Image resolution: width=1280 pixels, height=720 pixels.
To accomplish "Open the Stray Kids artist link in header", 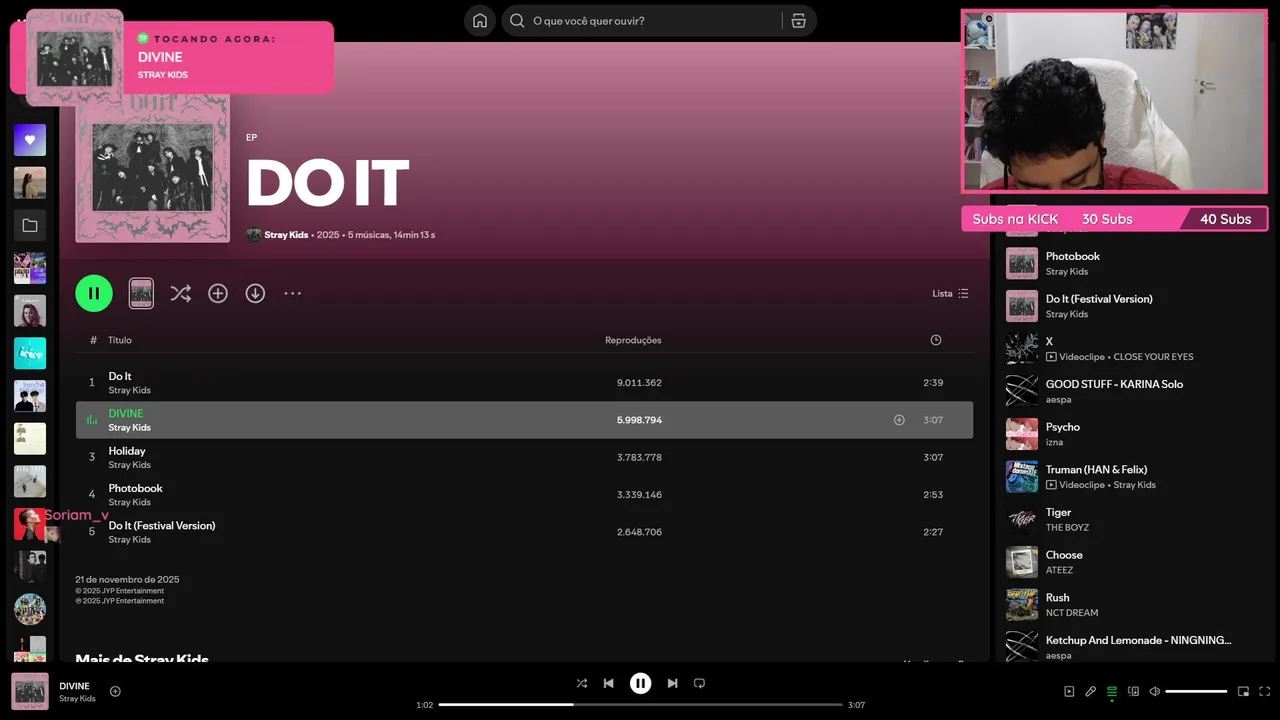I will [x=286, y=235].
